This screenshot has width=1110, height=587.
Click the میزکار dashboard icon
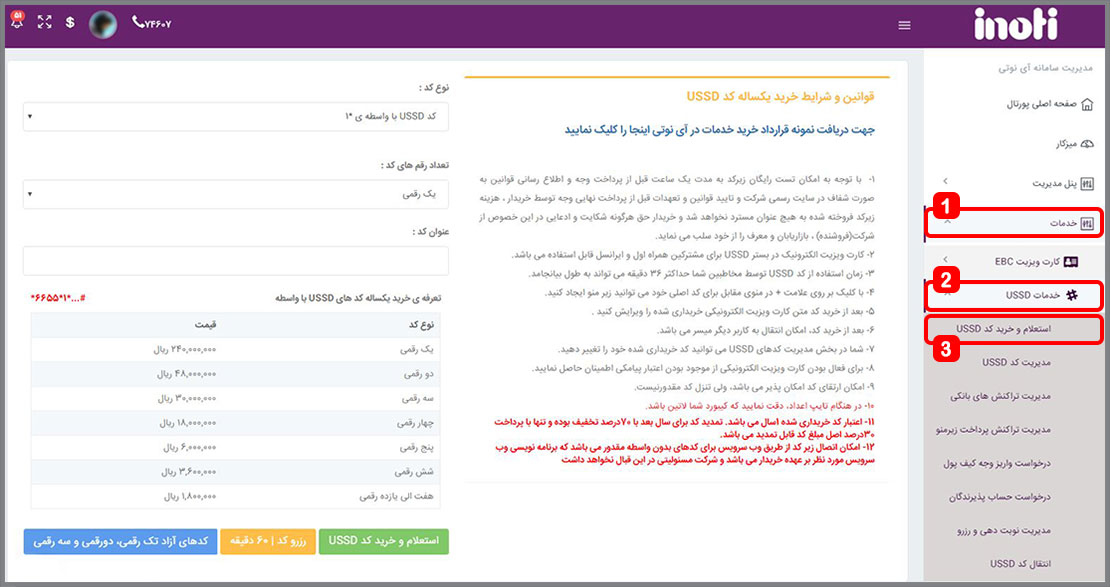[x=1087, y=144]
